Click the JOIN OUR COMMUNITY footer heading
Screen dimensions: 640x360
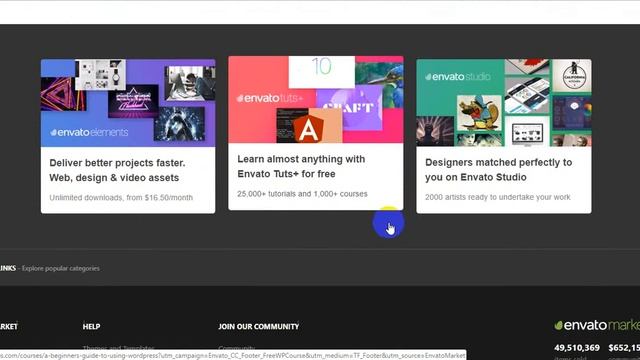(259, 327)
